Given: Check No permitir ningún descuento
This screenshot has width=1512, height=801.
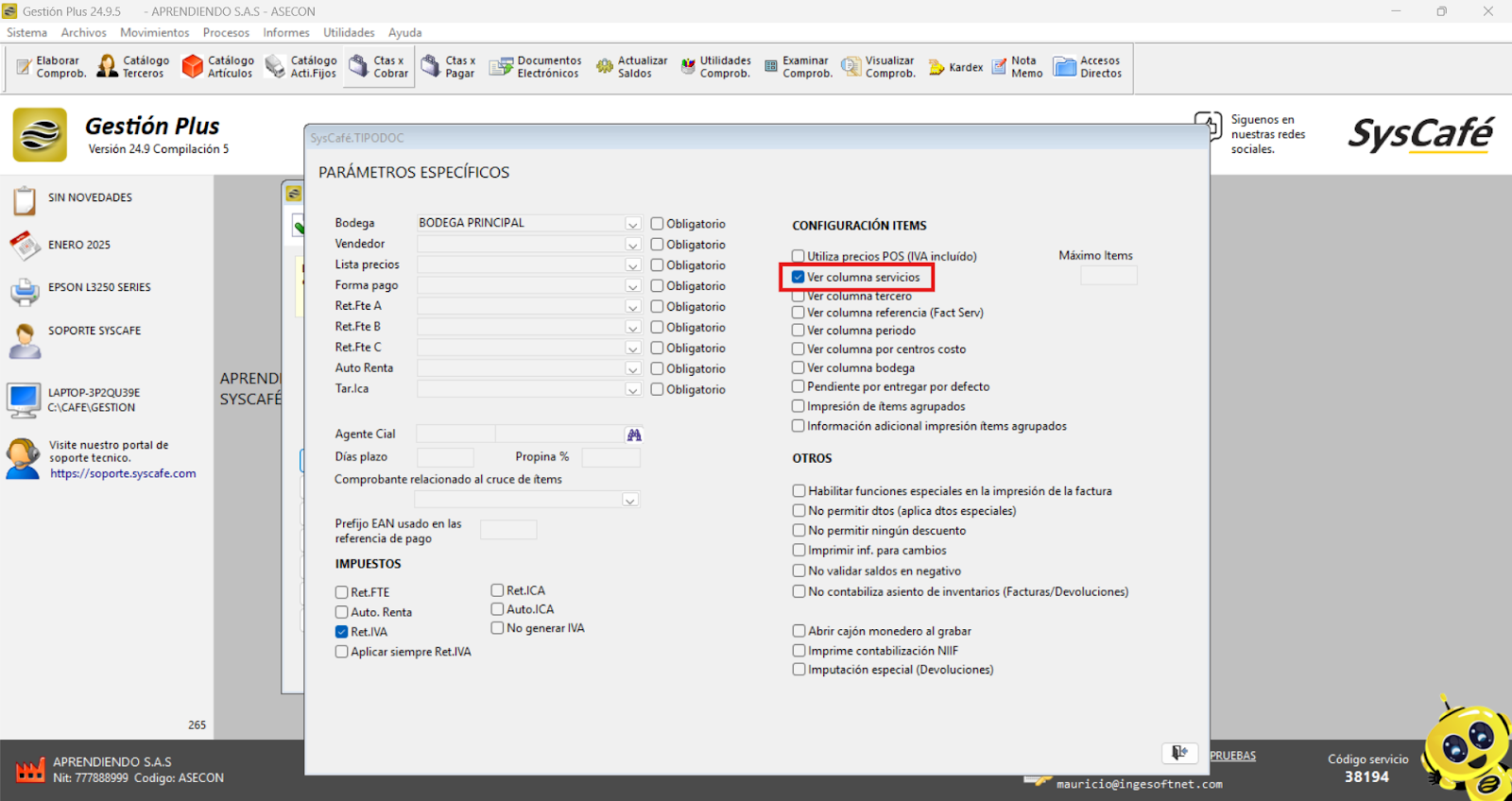Looking at the screenshot, I should tap(799, 531).
